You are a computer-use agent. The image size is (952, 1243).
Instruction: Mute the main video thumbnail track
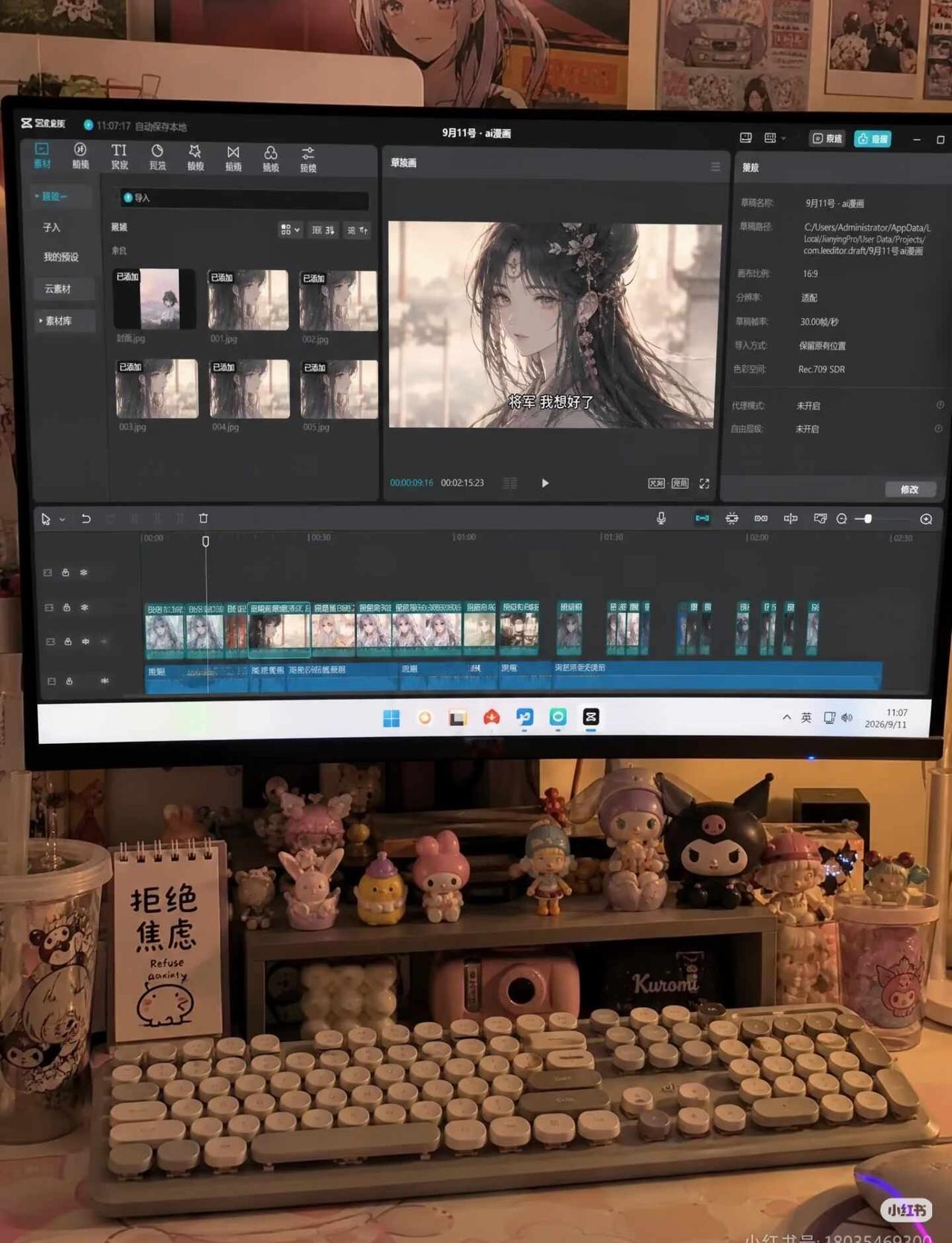pos(86,641)
